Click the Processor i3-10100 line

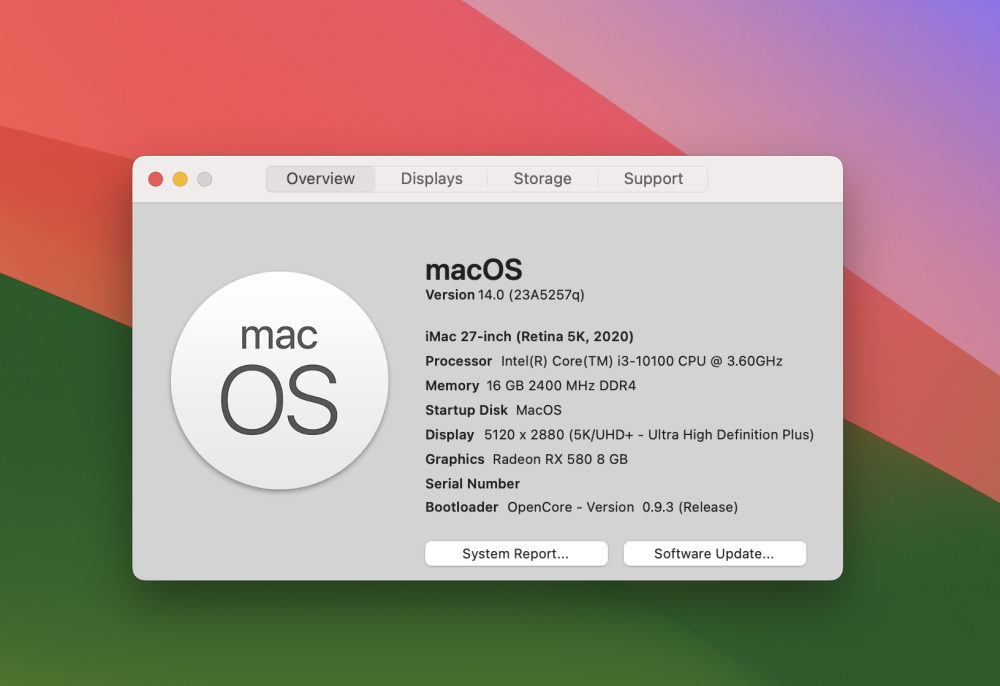(604, 361)
